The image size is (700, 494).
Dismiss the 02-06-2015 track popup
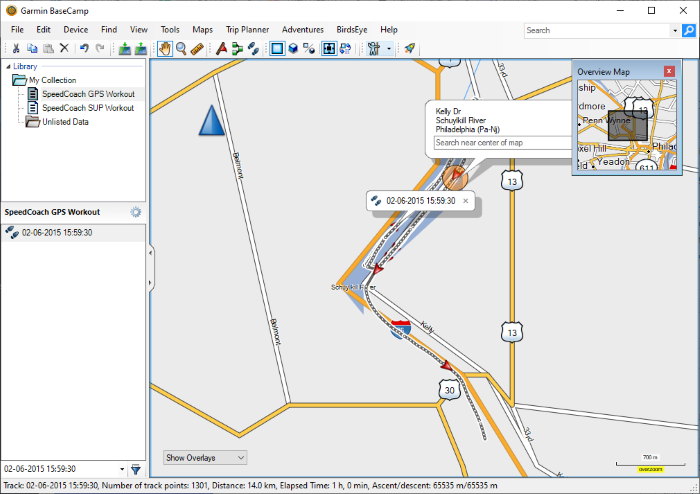[465, 201]
